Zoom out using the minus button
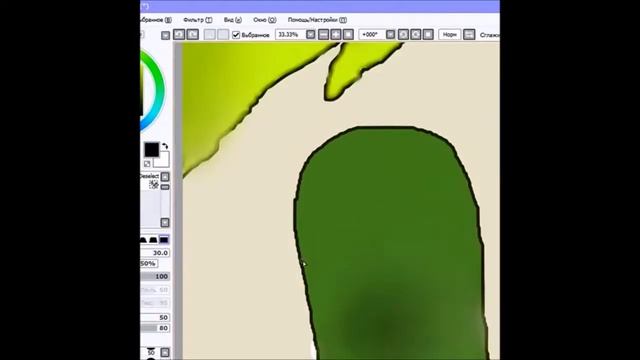This screenshot has height=360, width=640. [323, 35]
